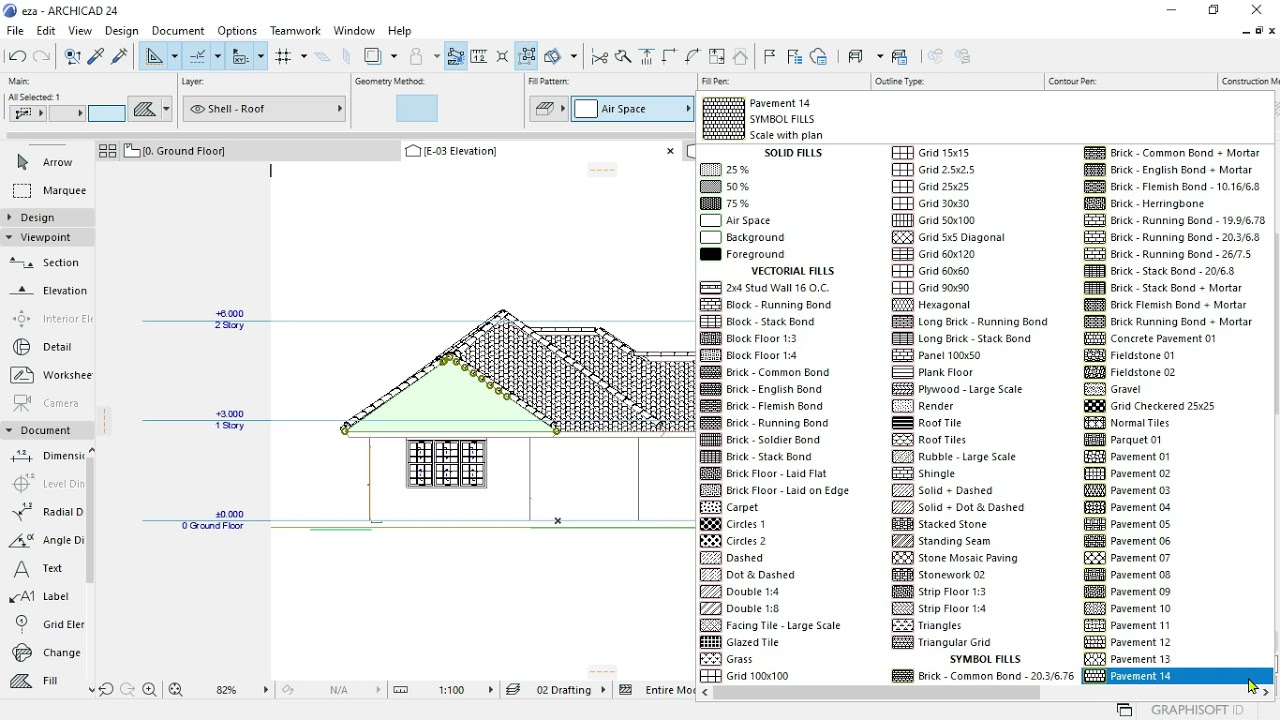The height and width of the screenshot is (720, 1280).
Task: Choose the Elevation tool
Action: 50,291
